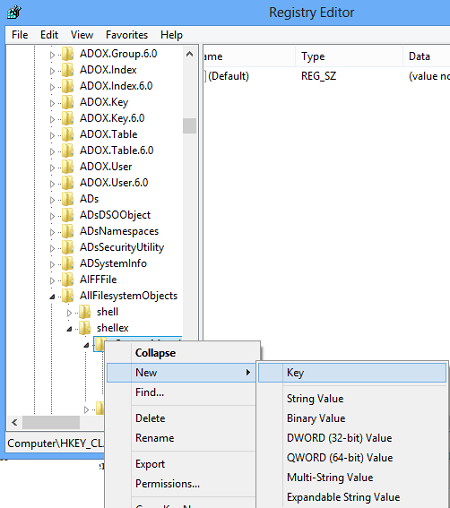Viewport: 450px width, 508px height.
Task: Click the horizontal scrollbar left arrow
Action: [x=14, y=423]
